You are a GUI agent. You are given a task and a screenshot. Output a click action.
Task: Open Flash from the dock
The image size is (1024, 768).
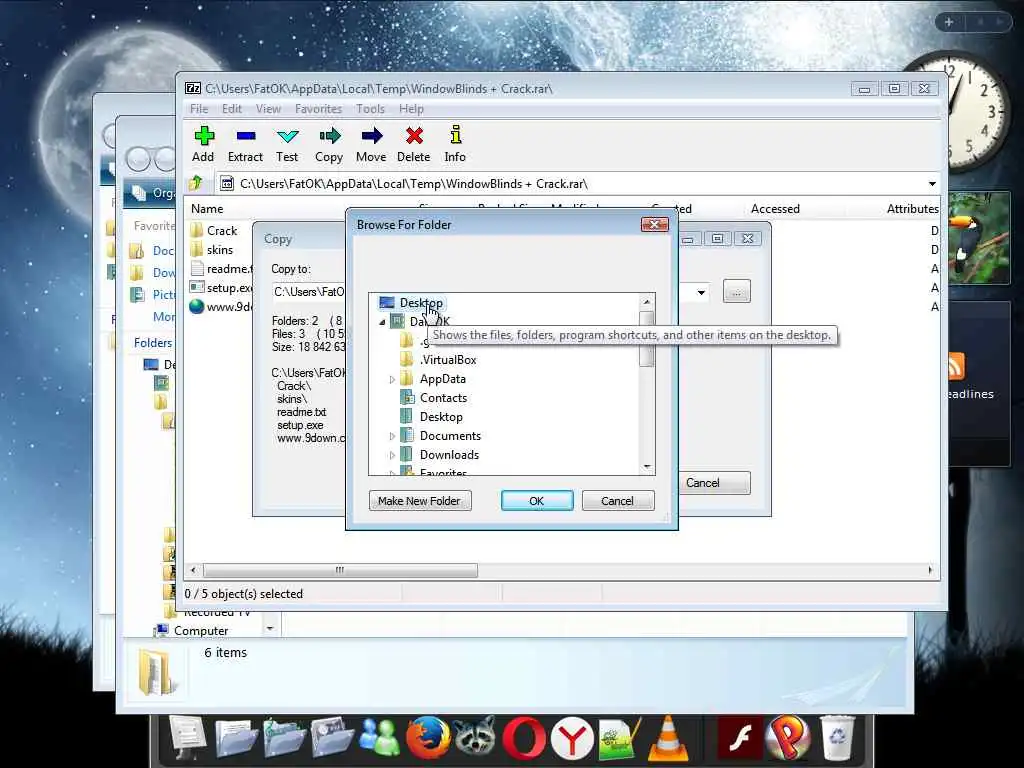[740, 739]
